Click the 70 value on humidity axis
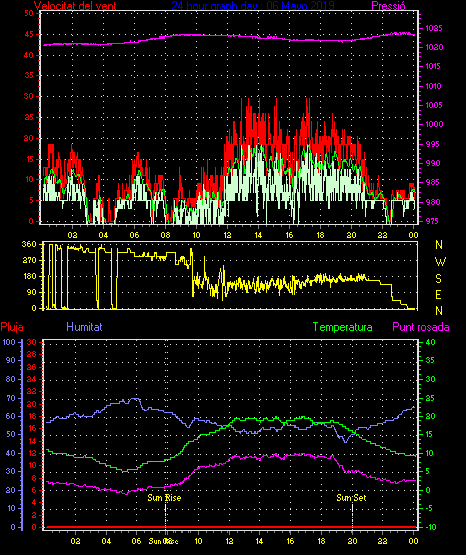Image resolution: width=466 pixels, height=555 pixels. pyautogui.click(x=11, y=398)
